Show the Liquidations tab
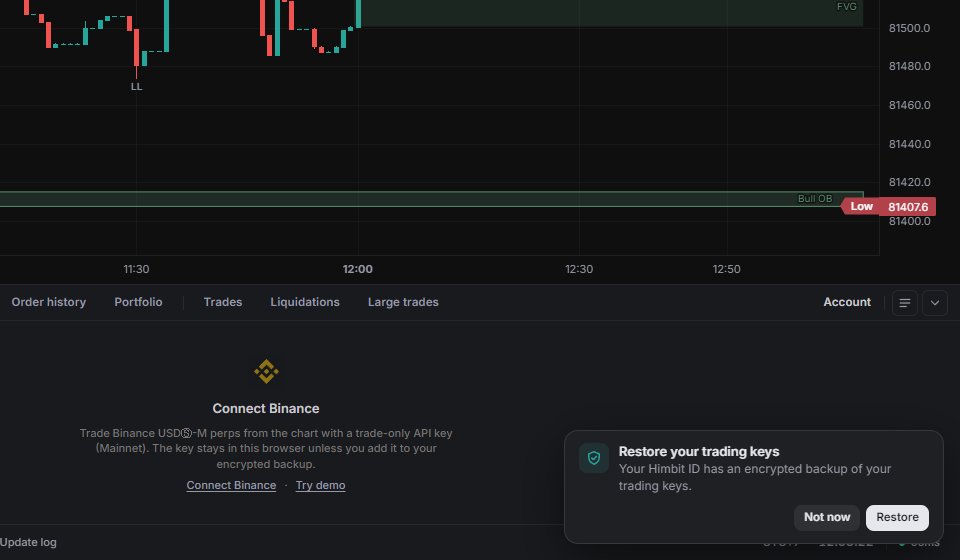Viewport: 960px width, 560px height. coord(305,302)
